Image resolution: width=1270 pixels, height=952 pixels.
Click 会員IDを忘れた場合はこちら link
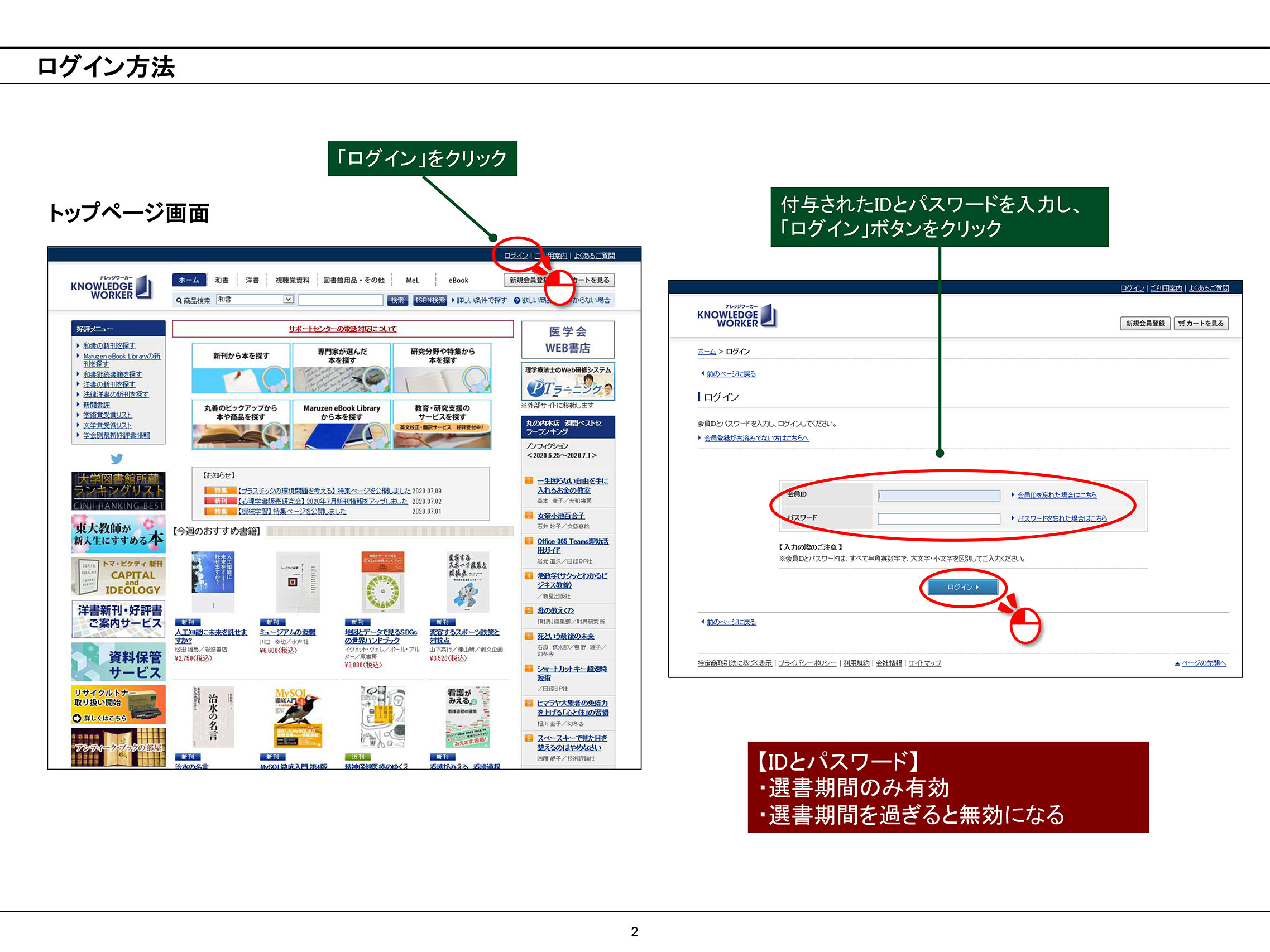tap(1056, 494)
